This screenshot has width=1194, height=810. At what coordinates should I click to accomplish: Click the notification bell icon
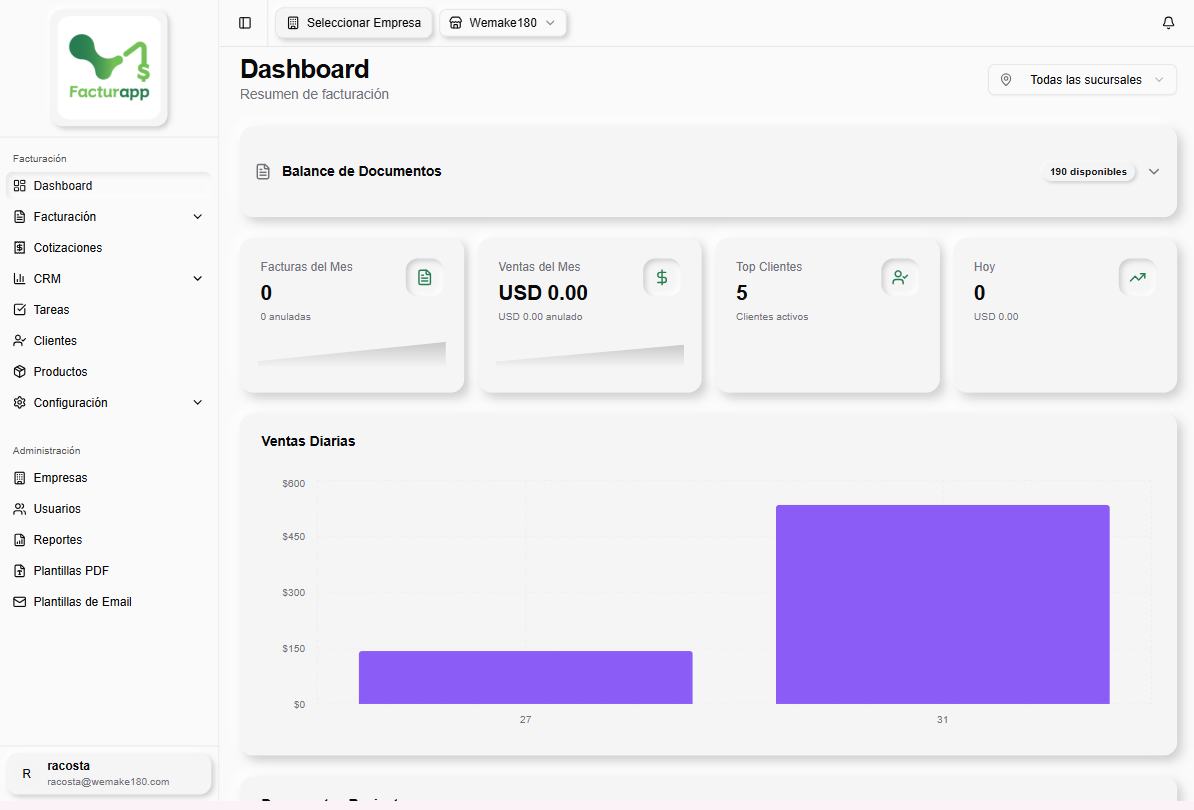pyautogui.click(x=1168, y=21)
